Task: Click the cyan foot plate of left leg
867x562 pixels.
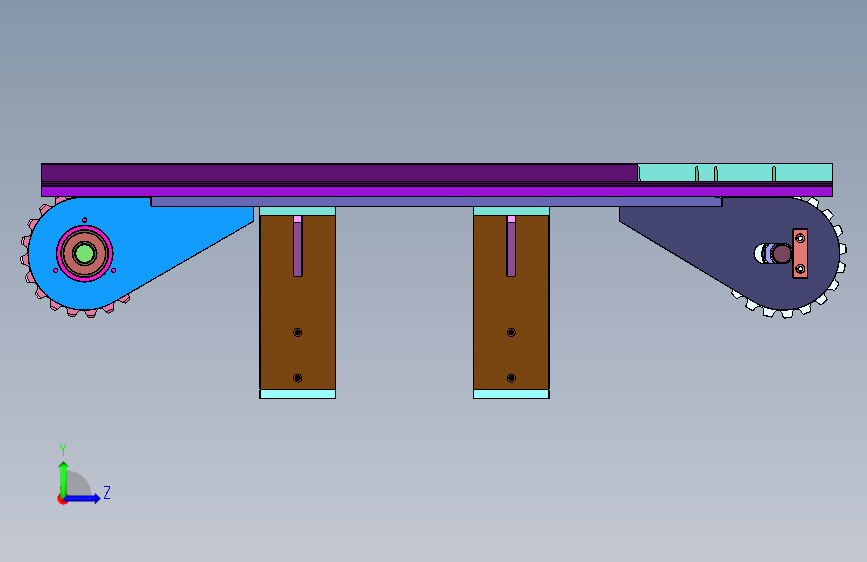Action: coord(297,394)
